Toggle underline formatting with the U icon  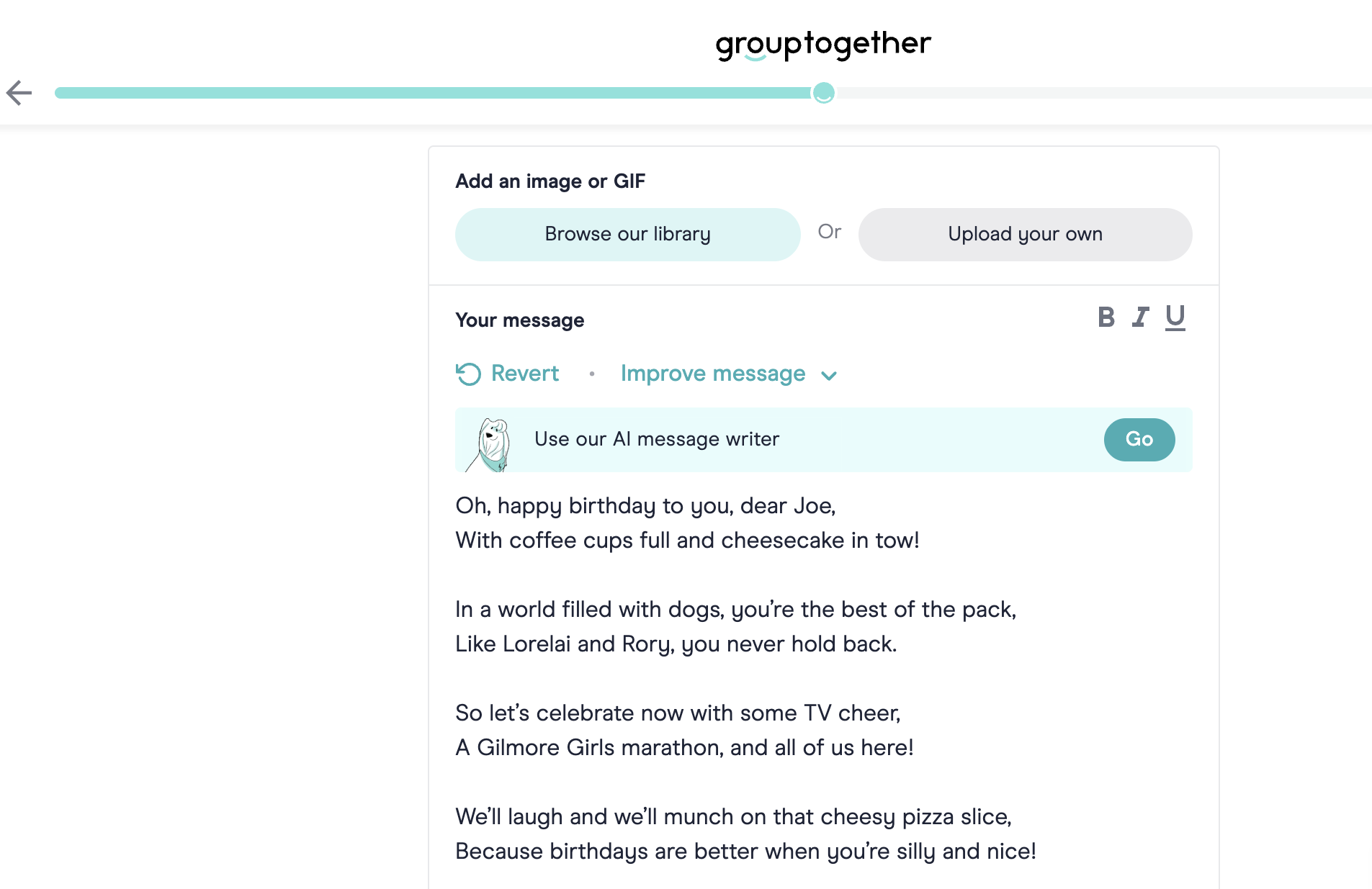coord(1175,317)
